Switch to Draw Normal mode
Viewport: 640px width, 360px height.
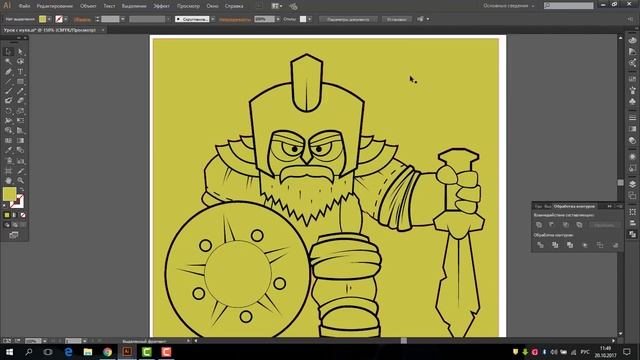7,225
